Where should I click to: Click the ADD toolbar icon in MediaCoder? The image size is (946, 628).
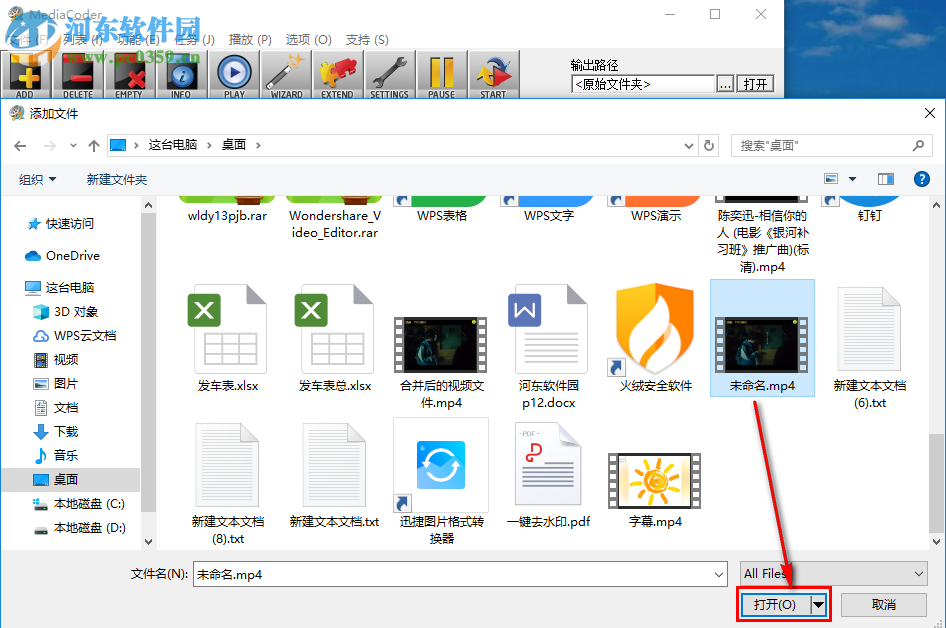[26, 74]
